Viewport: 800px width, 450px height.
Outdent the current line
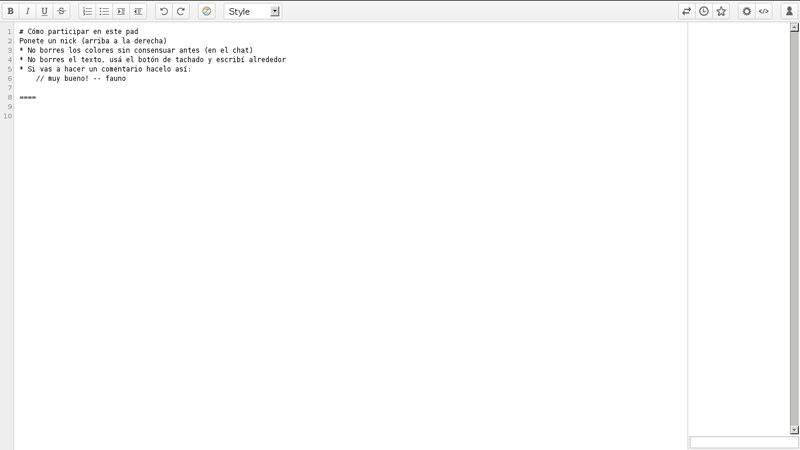tap(138, 11)
